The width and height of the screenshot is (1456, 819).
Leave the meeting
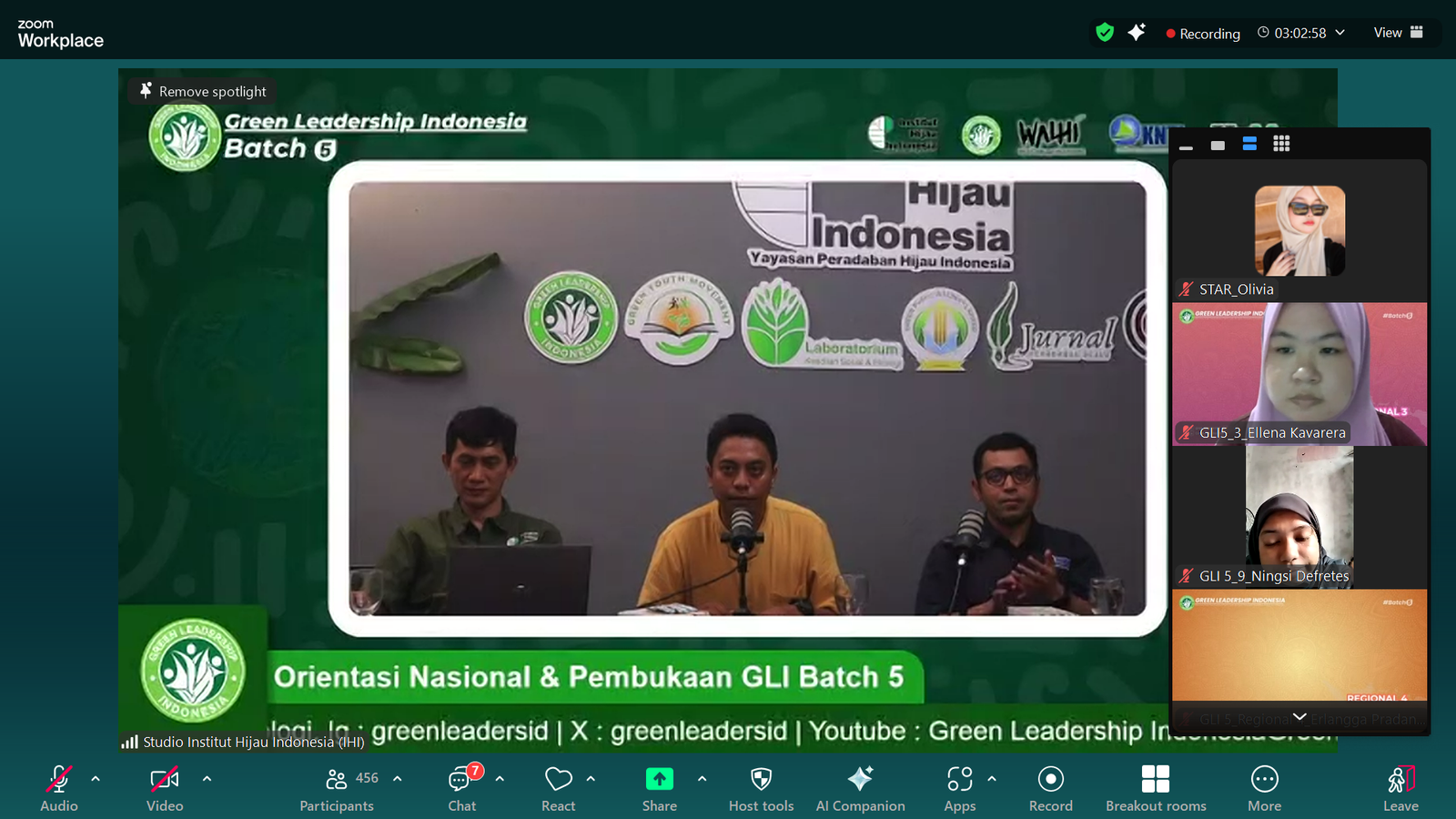pos(1400,780)
